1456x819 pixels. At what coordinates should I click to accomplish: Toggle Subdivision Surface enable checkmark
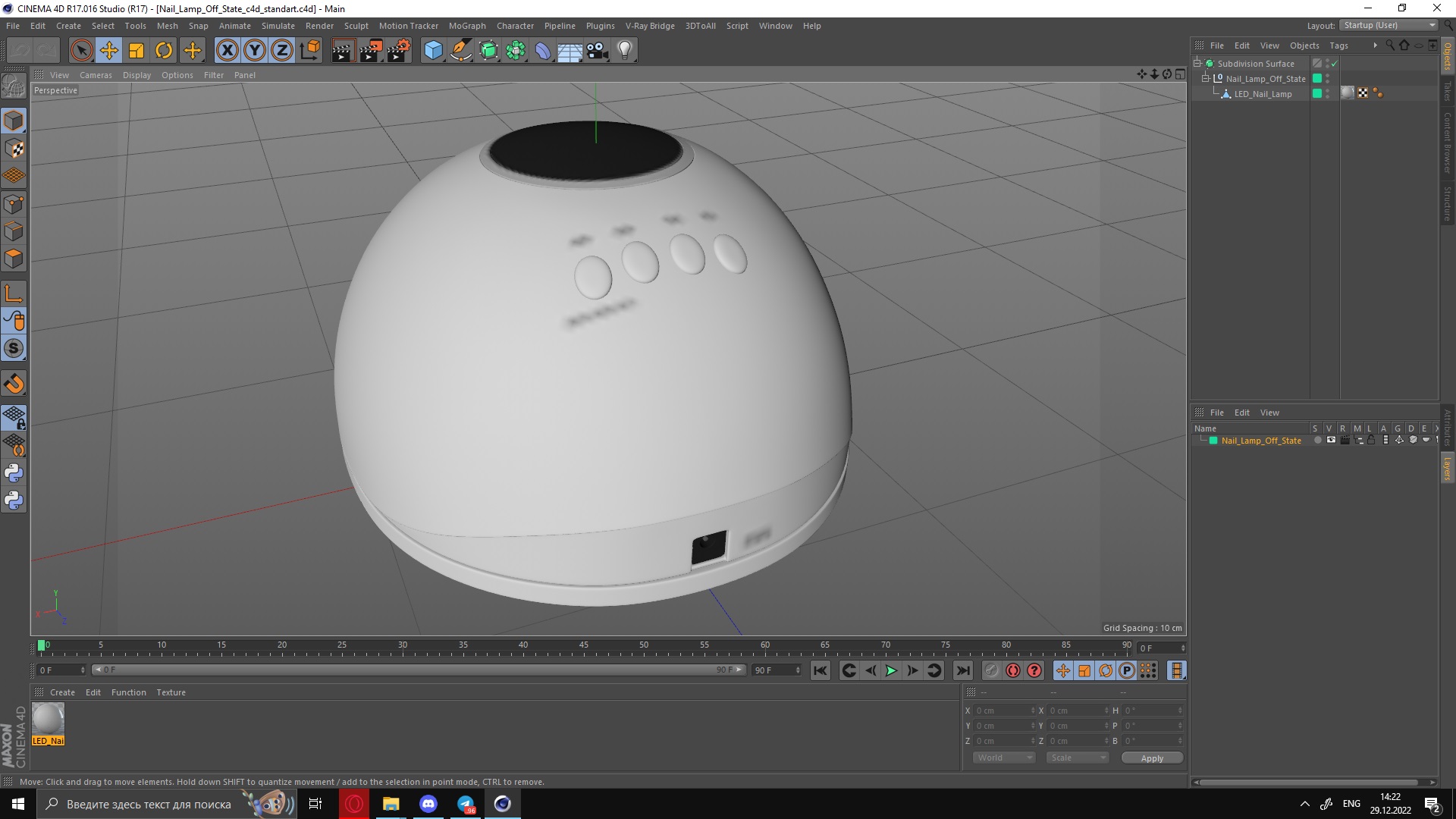(1335, 64)
